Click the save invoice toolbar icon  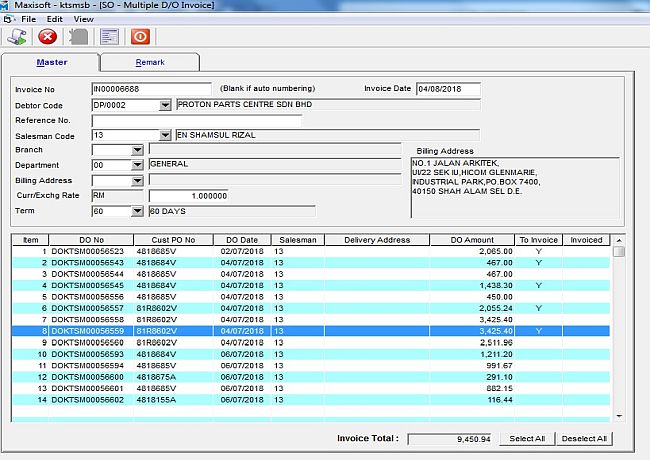click(17, 36)
